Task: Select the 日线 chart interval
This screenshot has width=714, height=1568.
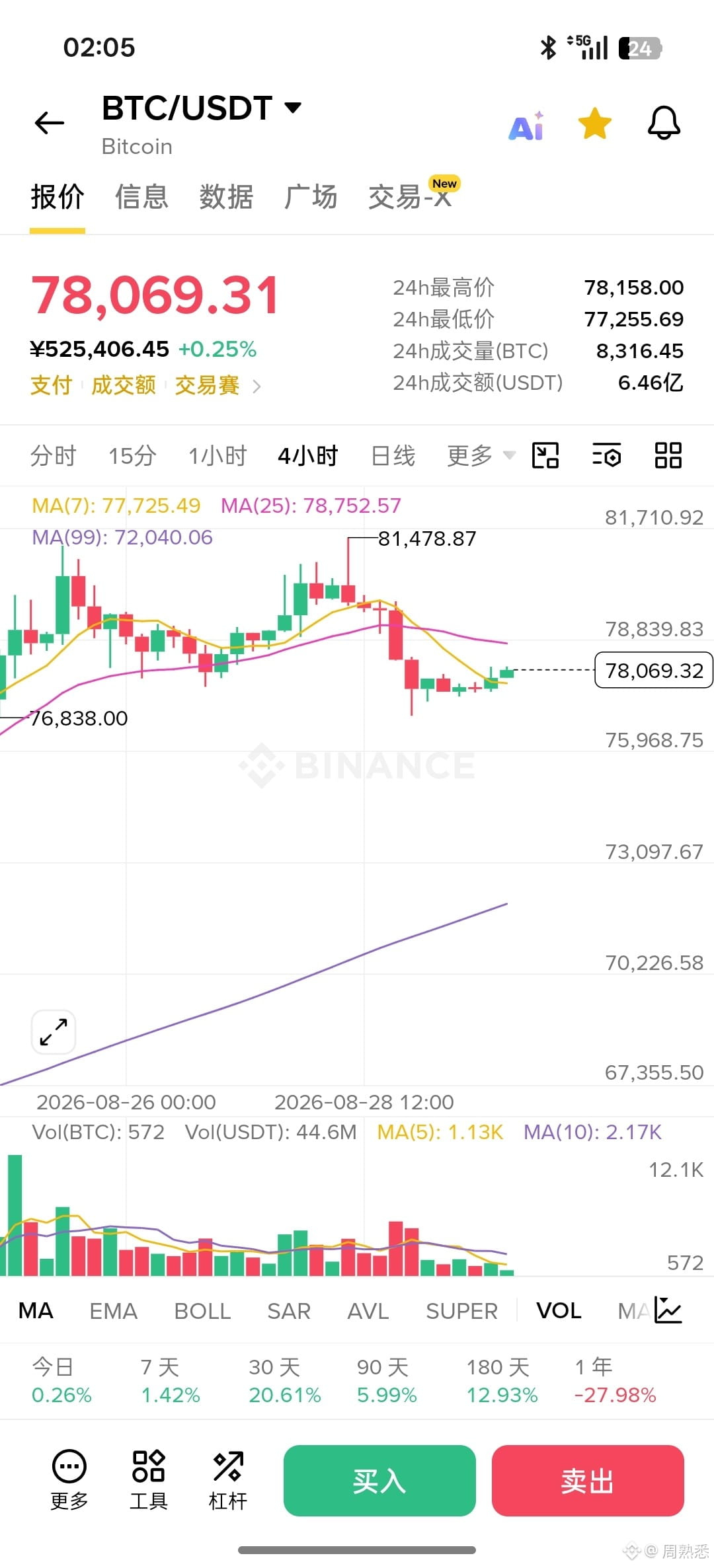Action: 393,456
